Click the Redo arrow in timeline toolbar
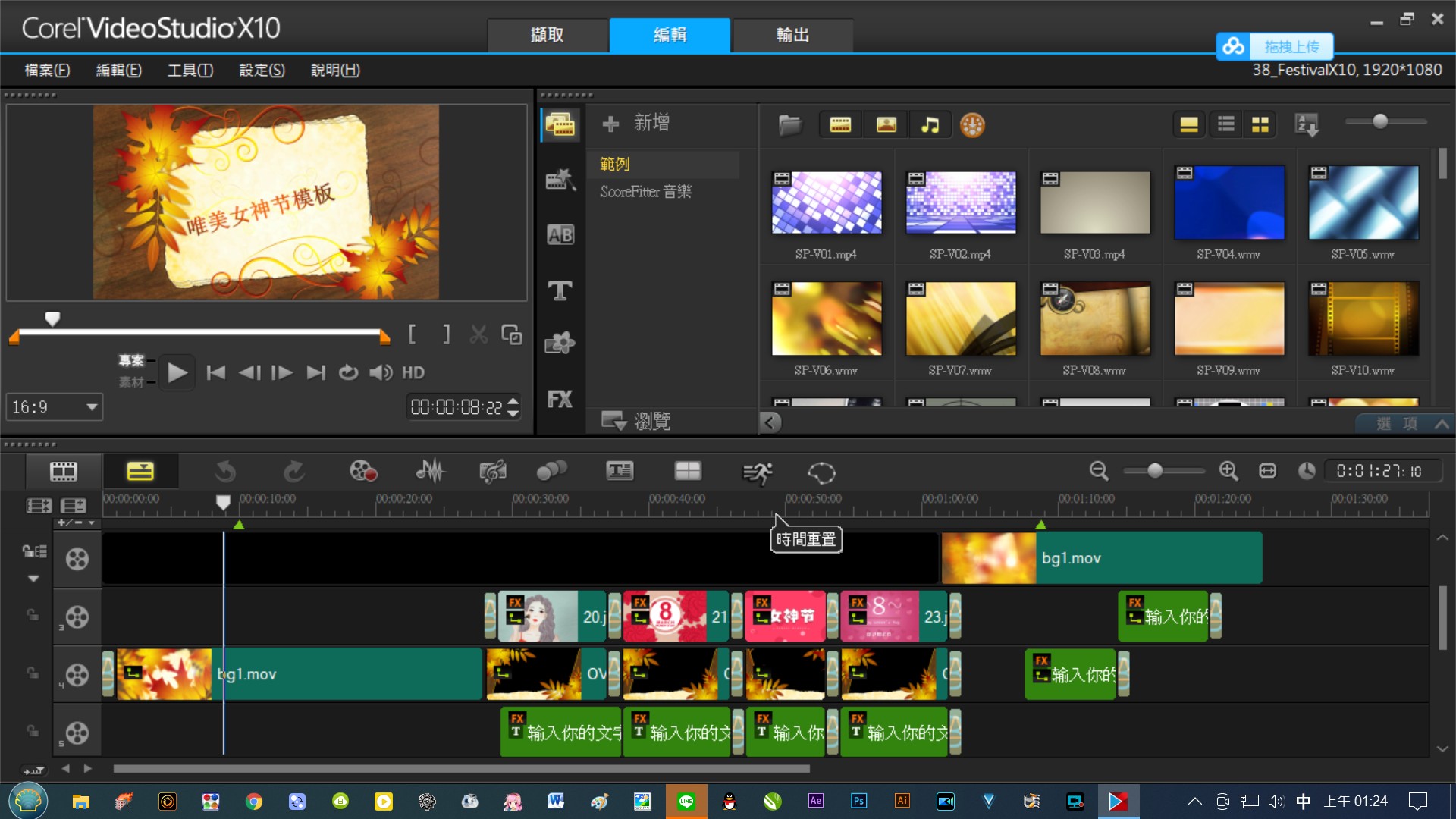The height and width of the screenshot is (819, 1456). tap(294, 472)
